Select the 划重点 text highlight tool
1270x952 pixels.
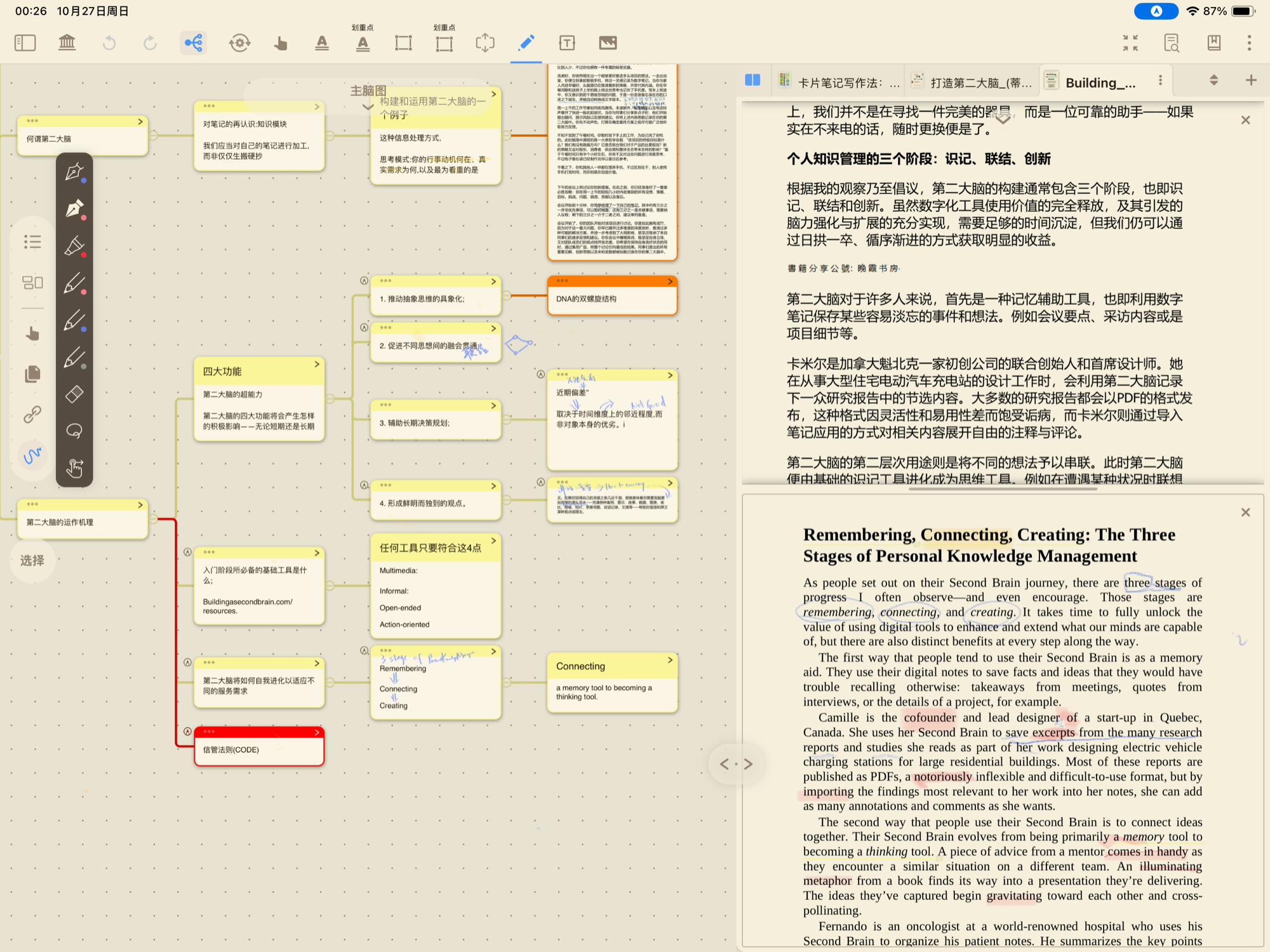[363, 43]
